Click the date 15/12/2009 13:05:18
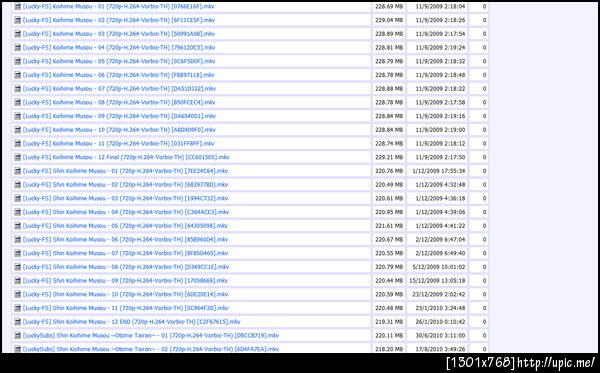The image size is (600, 373). (x=437, y=280)
